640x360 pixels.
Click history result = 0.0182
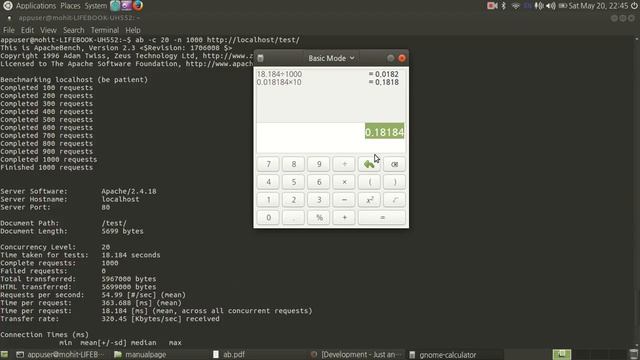pyautogui.click(x=383, y=74)
